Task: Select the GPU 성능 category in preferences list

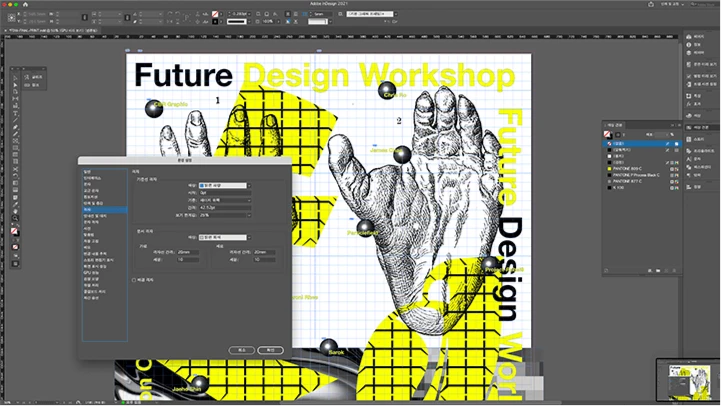Action: [104, 272]
